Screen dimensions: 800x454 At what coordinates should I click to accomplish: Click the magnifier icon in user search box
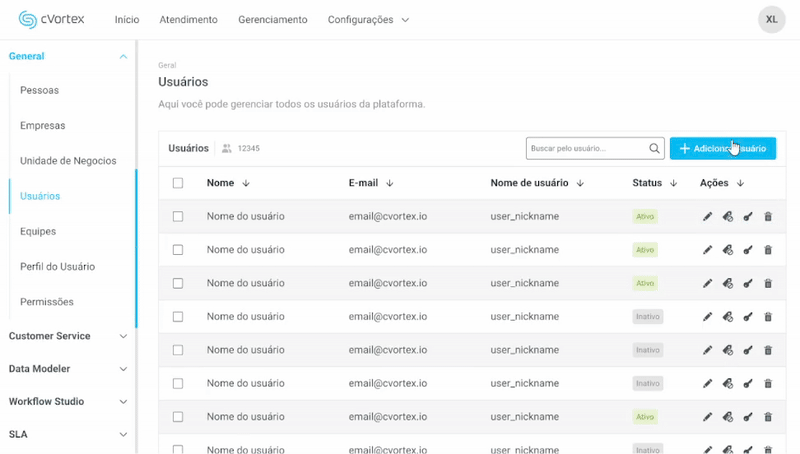(655, 149)
